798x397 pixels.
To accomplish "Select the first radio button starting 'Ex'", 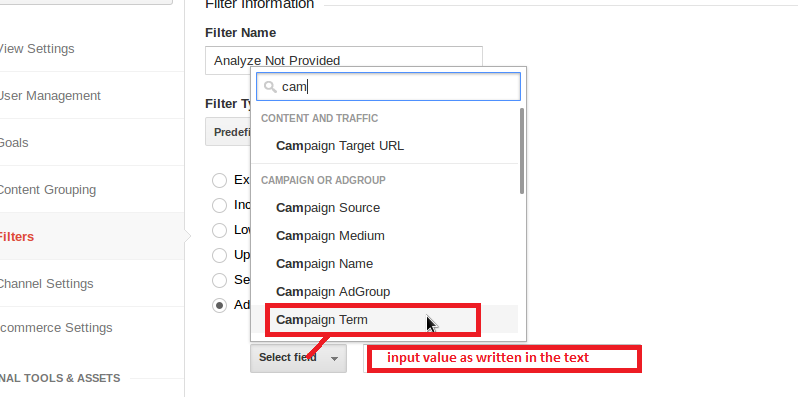I will point(219,180).
